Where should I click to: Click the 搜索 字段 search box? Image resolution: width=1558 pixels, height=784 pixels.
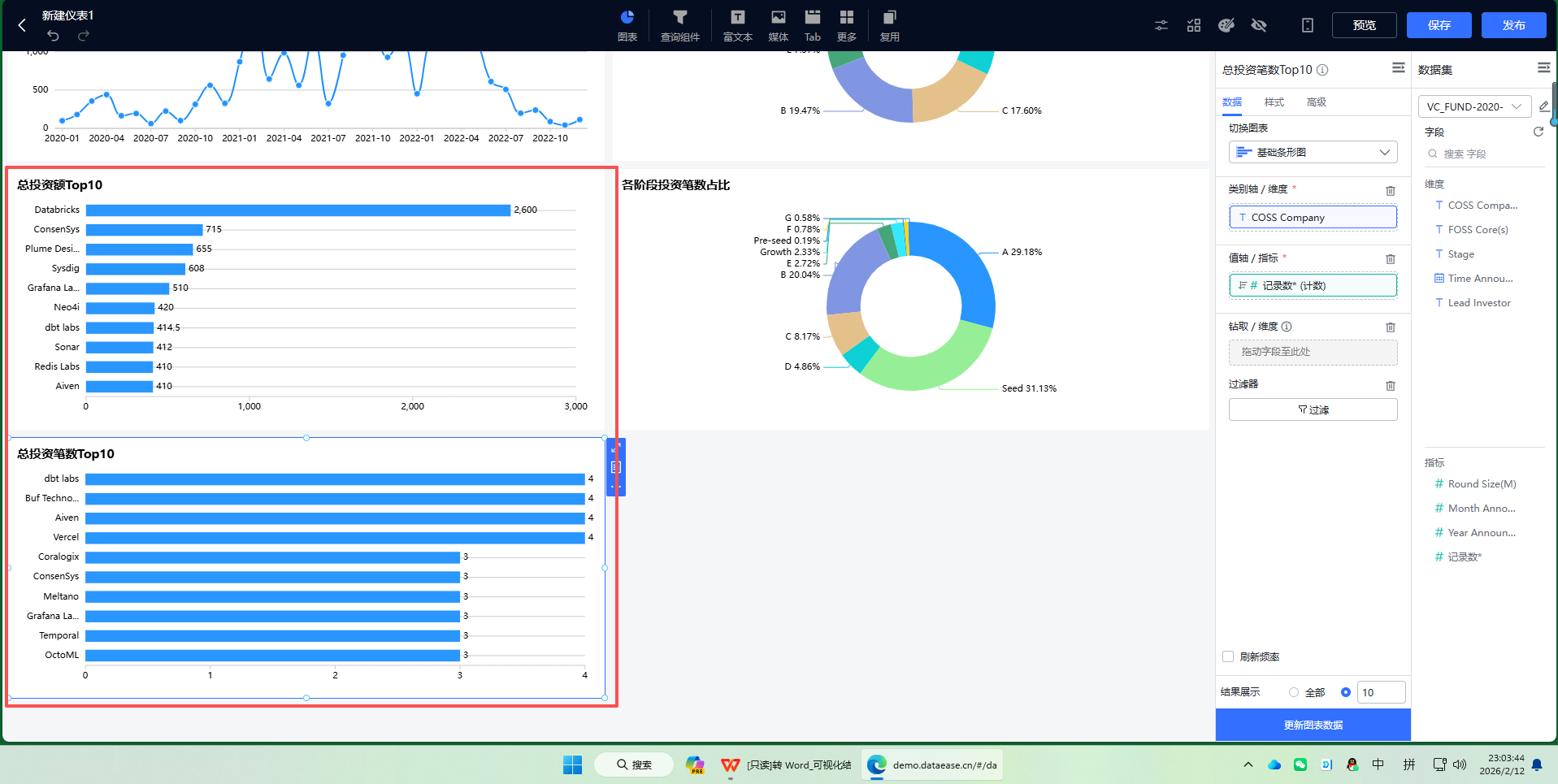click(x=1484, y=154)
